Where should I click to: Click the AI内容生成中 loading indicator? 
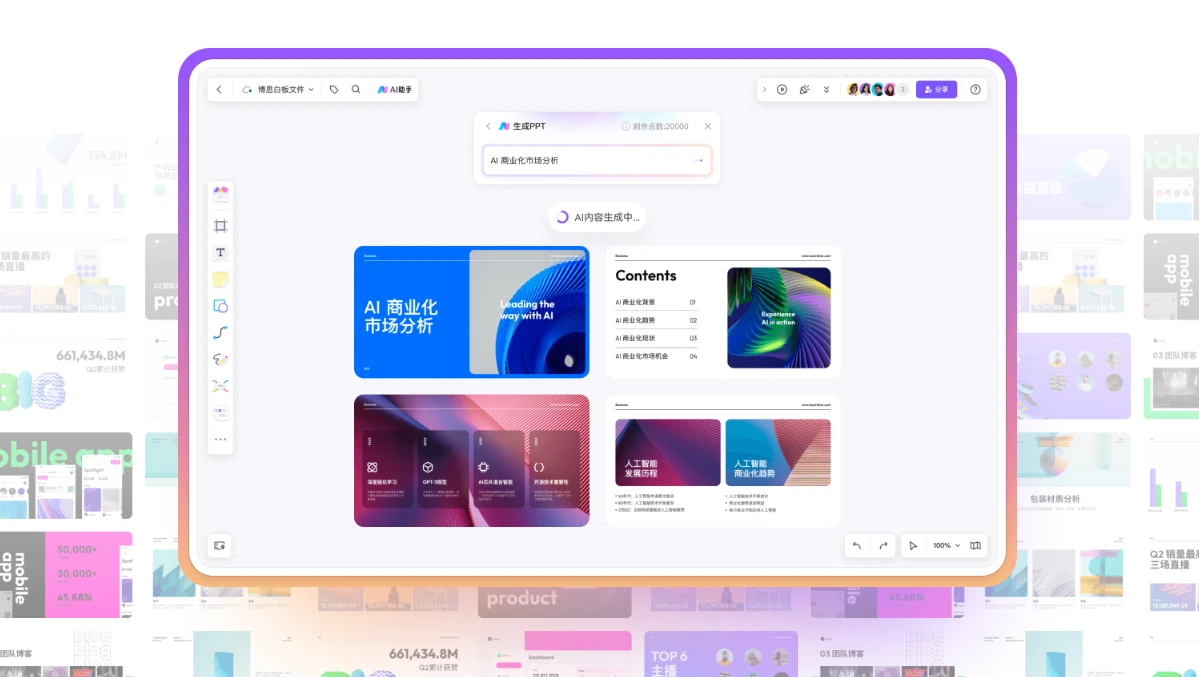point(597,217)
